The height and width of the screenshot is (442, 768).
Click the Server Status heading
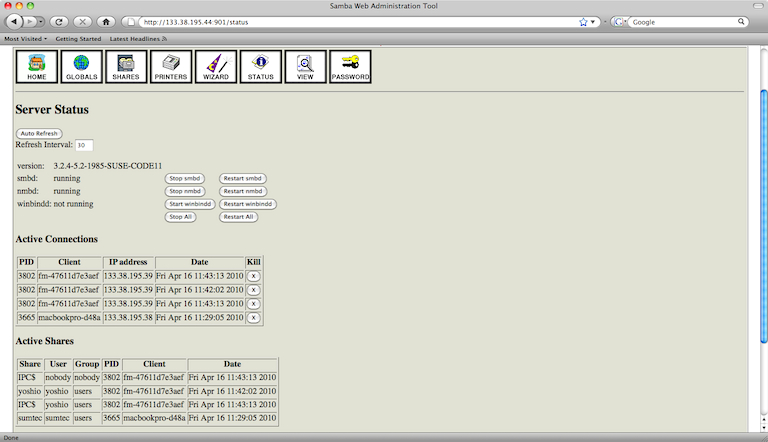pyautogui.click(x=52, y=109)
